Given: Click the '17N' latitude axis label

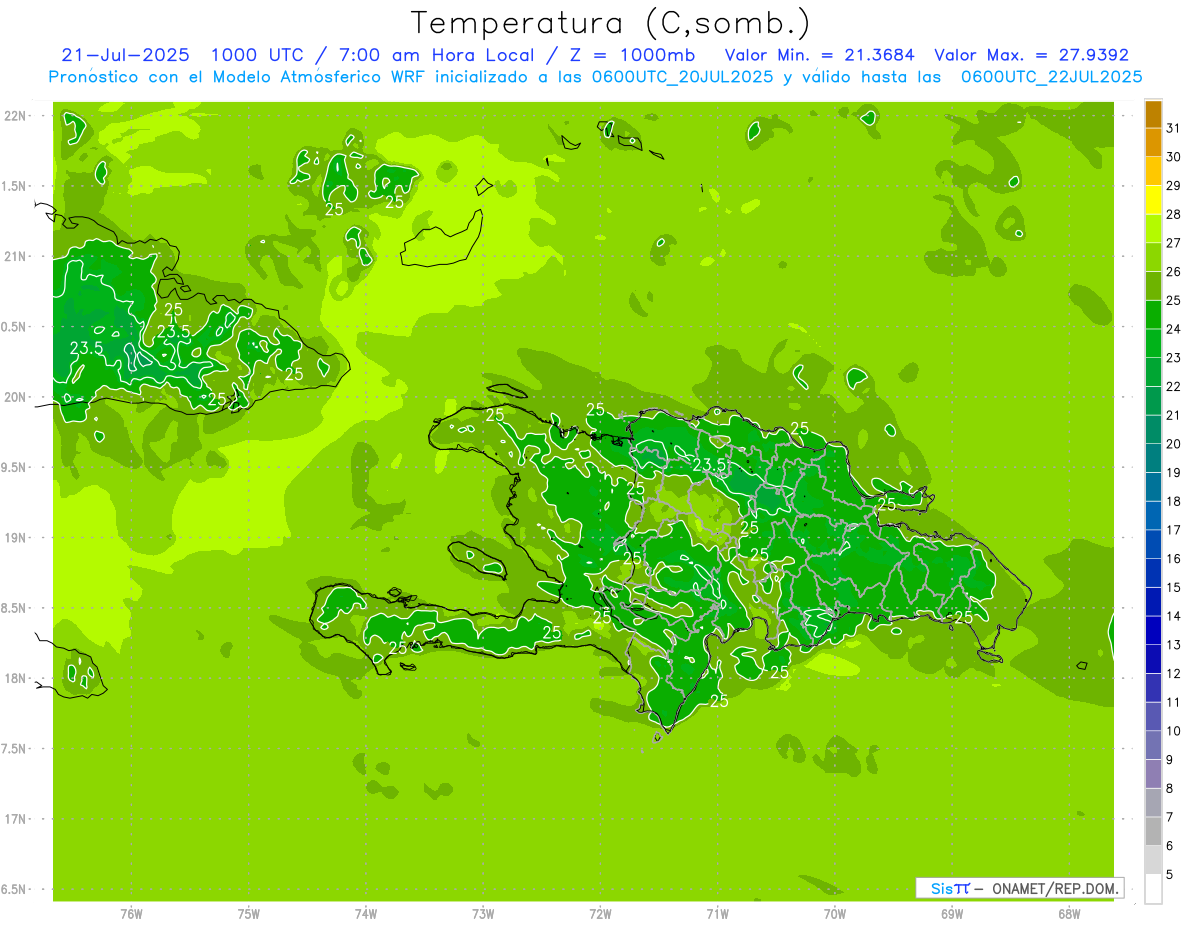Looking at the screenshot, I should tap(14, 819).
